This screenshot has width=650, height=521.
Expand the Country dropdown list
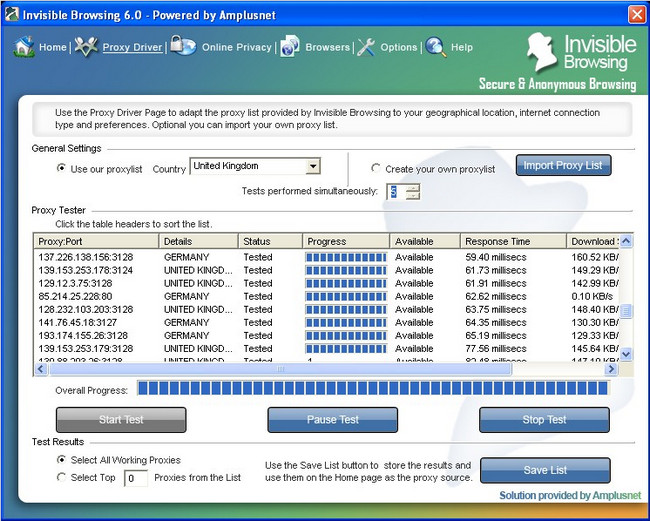pos(313,167)
